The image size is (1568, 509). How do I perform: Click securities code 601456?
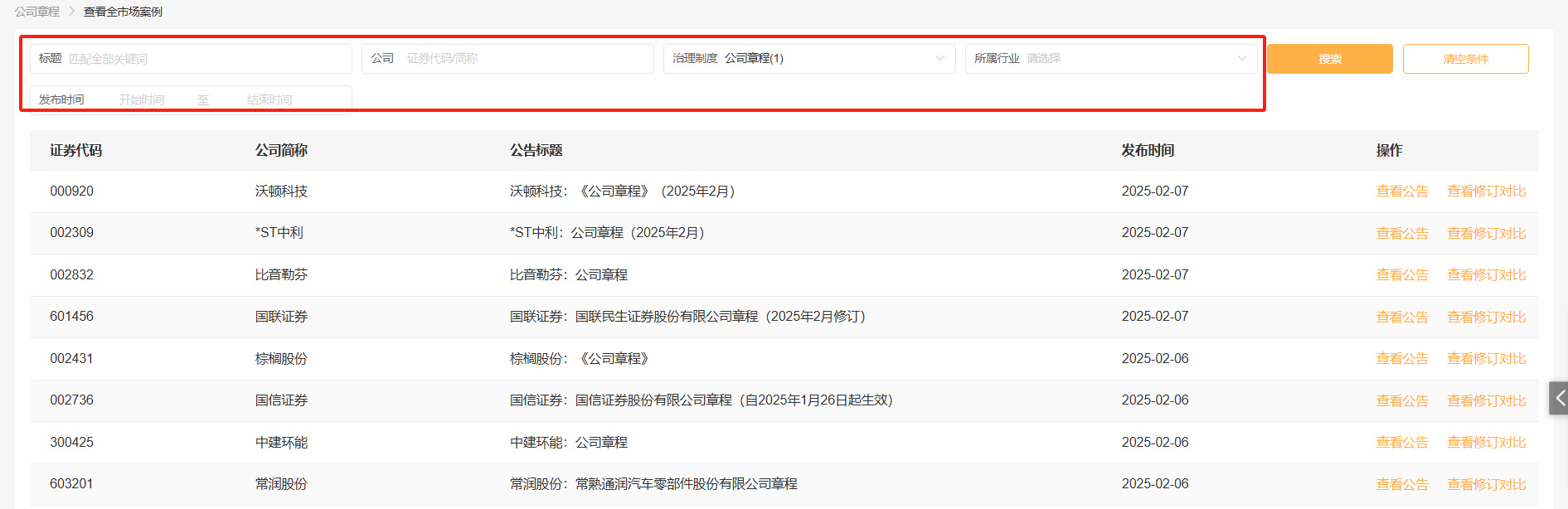pyautogui.click(x=71, y=317)
